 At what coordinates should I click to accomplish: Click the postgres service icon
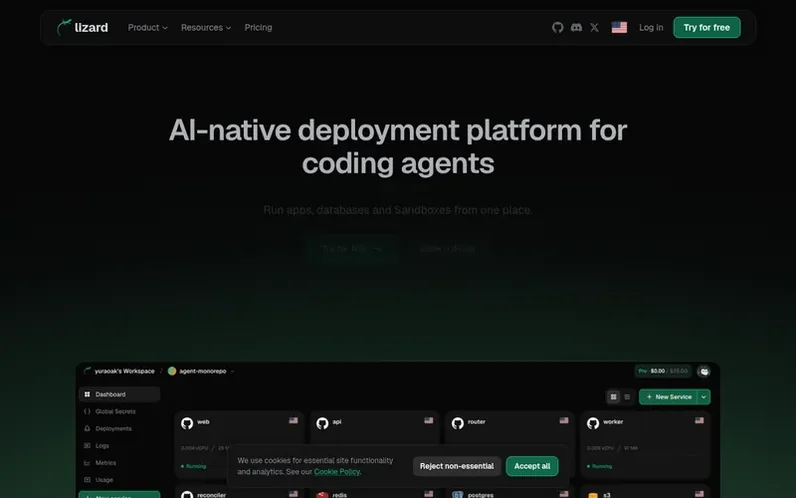coord(458,495)
